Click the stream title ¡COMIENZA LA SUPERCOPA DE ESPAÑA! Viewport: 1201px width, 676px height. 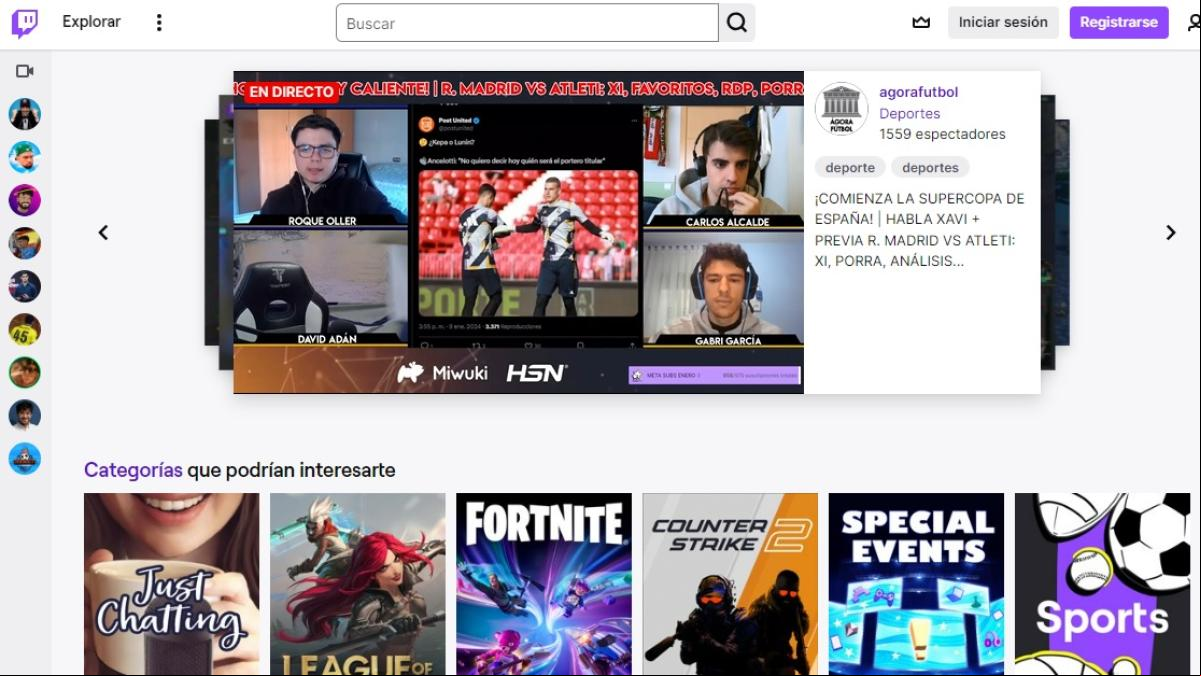pyautogui.click(x=920, y=229)
